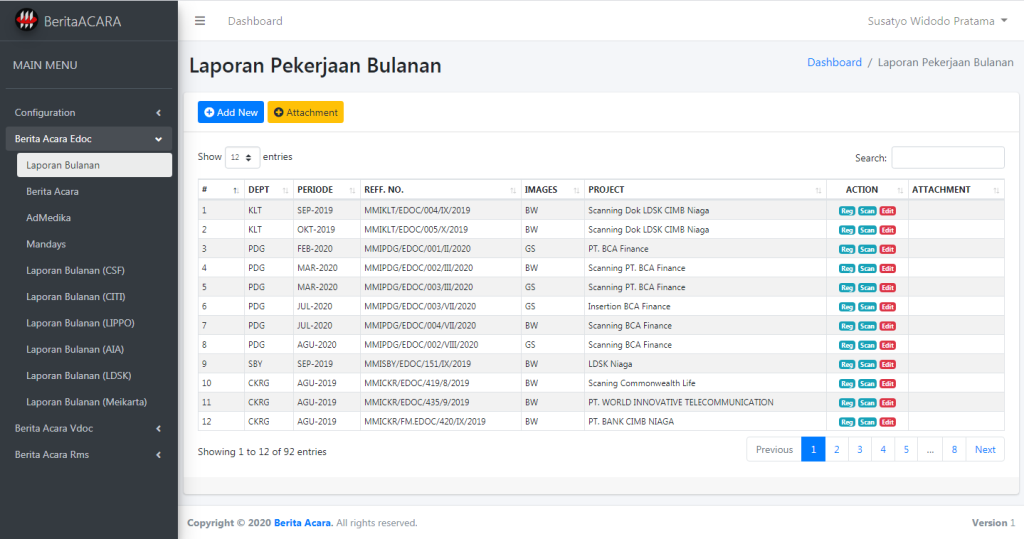Open the Show entries count dropdown
The width and height of the screenshot is (1024, 539).
[242, 157]
